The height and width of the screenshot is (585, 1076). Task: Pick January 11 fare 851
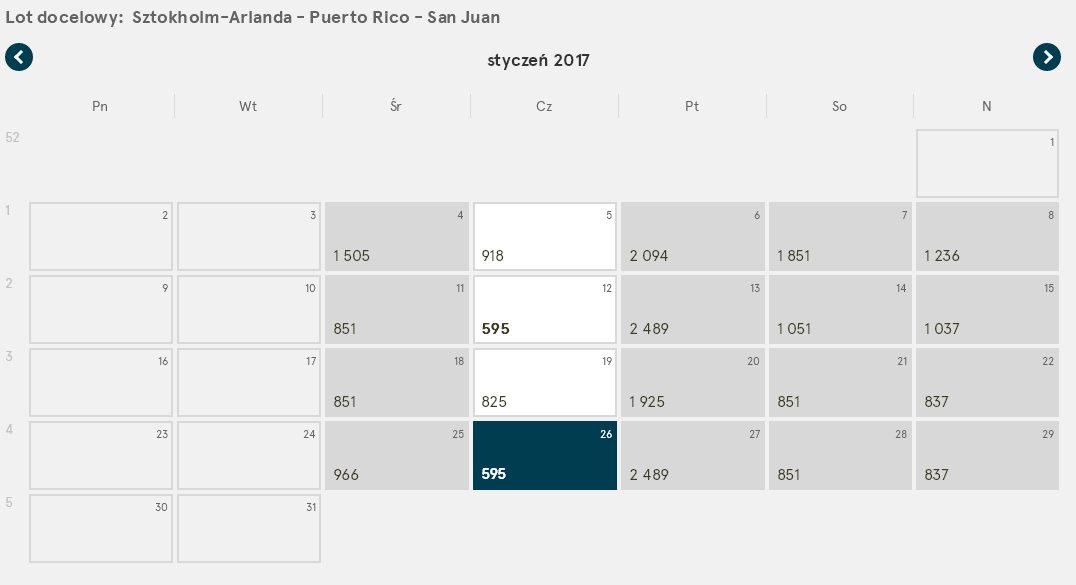coord(397,309)
